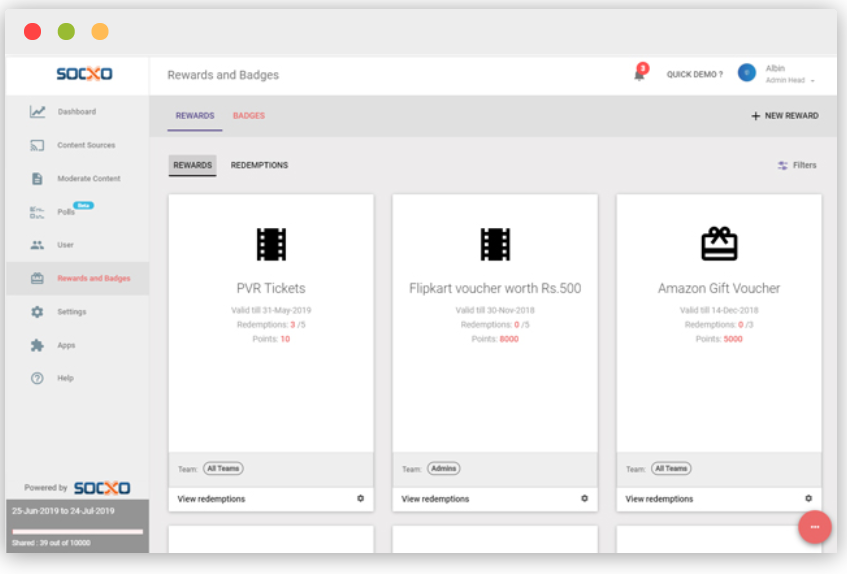Switch to the top REWARDS tab
The height and width of the screenshot is (574, 847).
195,116
